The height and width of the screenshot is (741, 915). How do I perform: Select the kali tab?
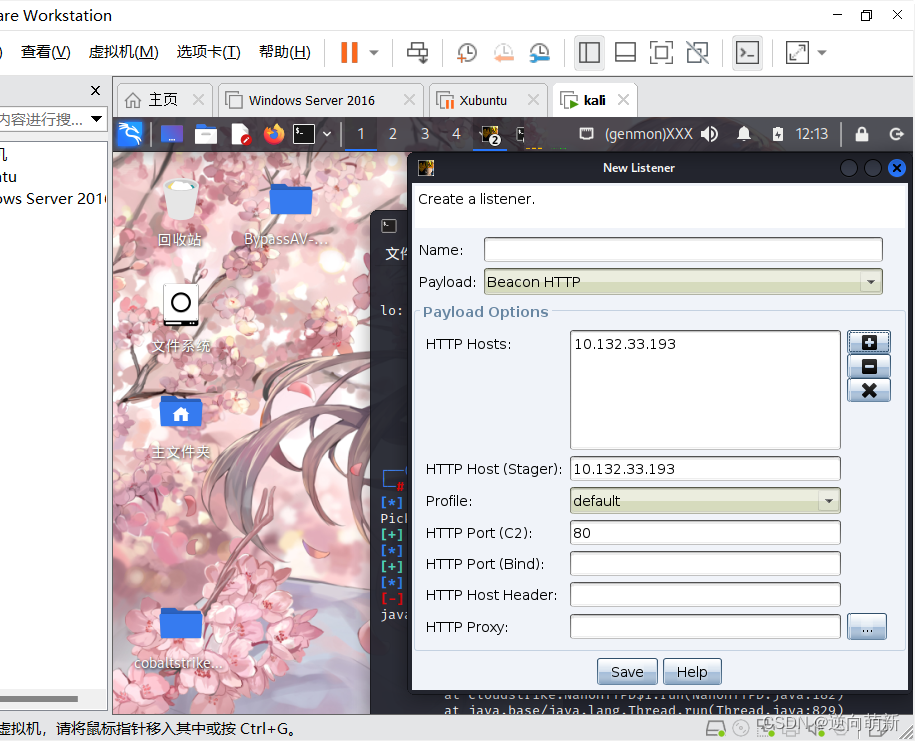(x=594, y=100)
